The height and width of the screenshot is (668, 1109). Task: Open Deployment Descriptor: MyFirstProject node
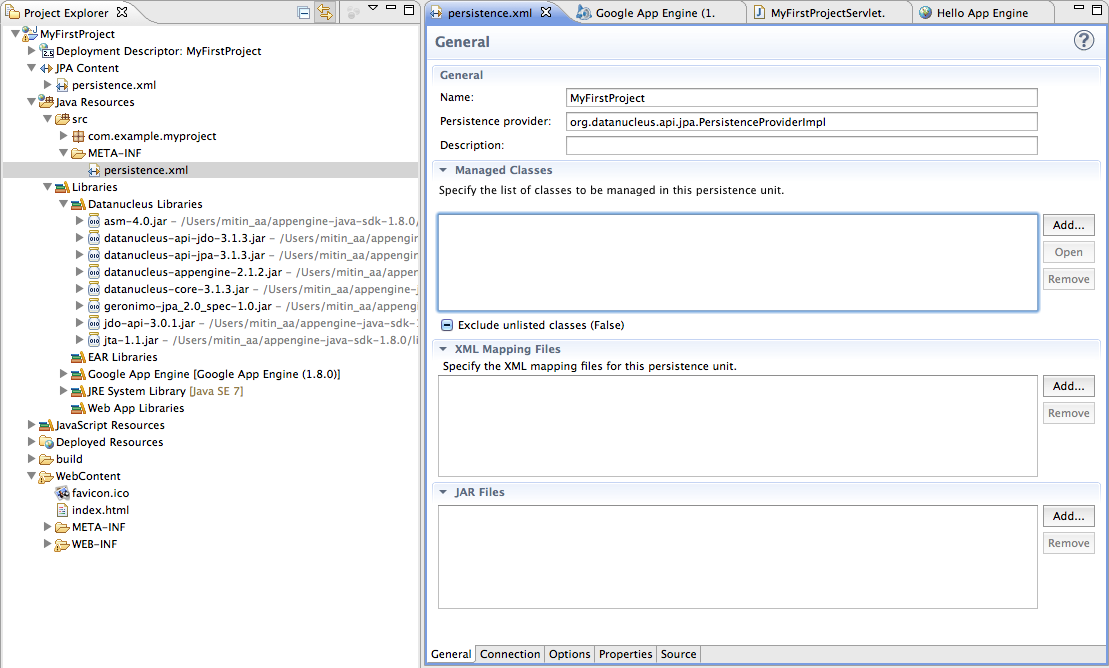click(x=158, y=51)
